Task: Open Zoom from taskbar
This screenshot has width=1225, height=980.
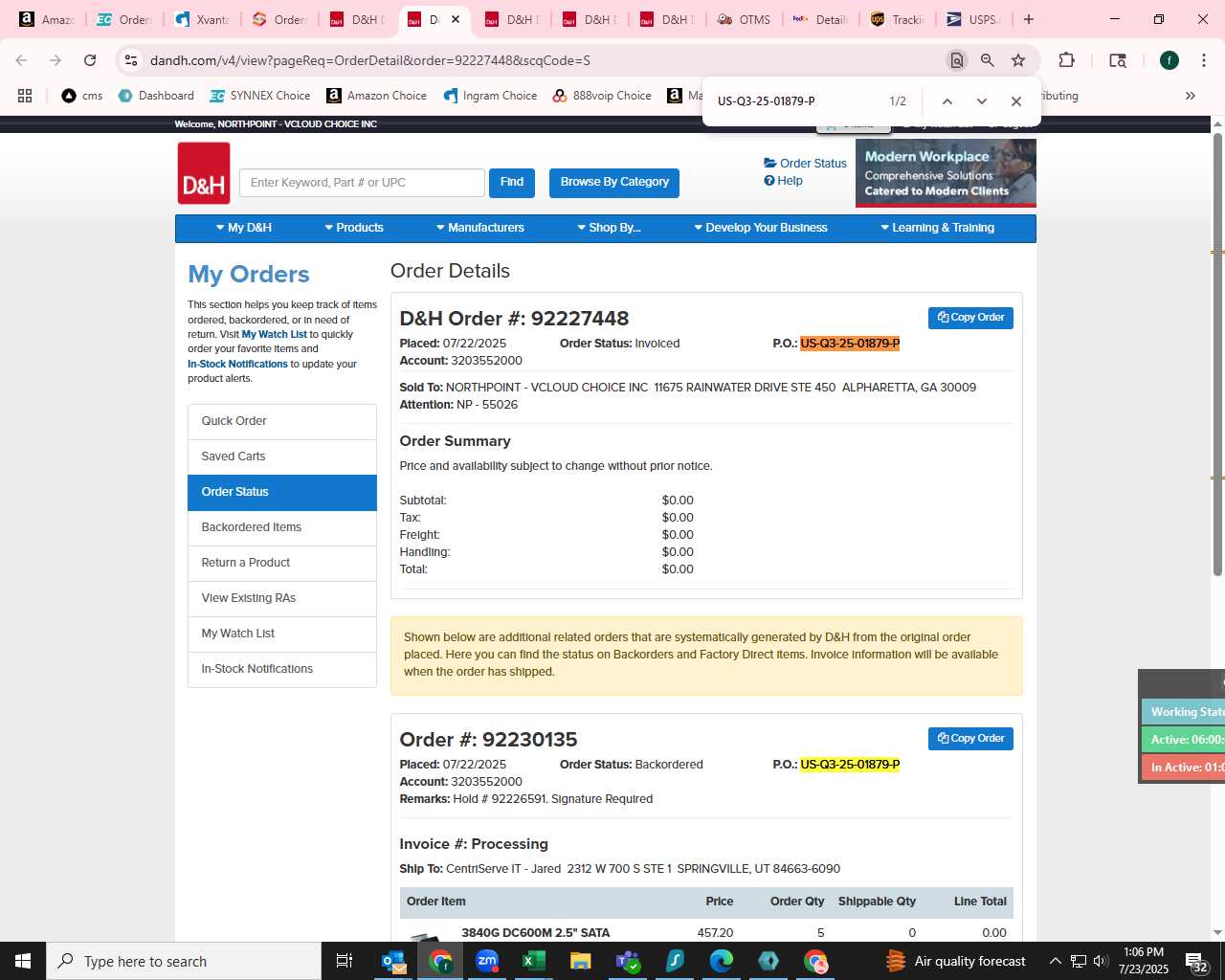Action: 487,961
